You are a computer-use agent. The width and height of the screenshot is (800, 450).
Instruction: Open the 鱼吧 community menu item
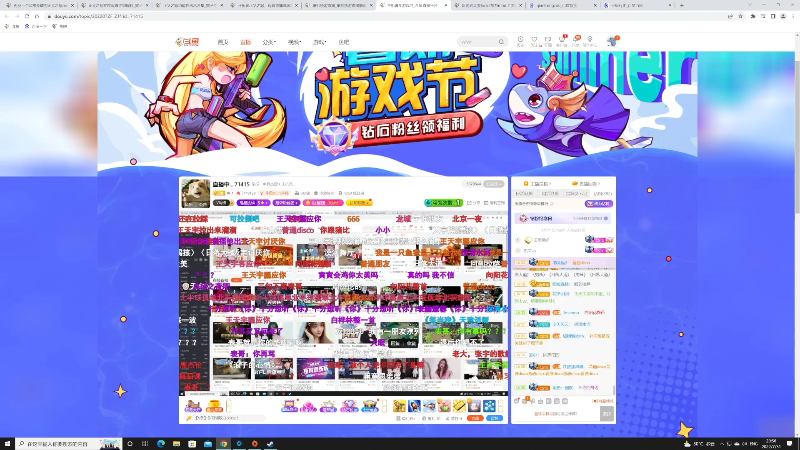[x=343, y=42]
